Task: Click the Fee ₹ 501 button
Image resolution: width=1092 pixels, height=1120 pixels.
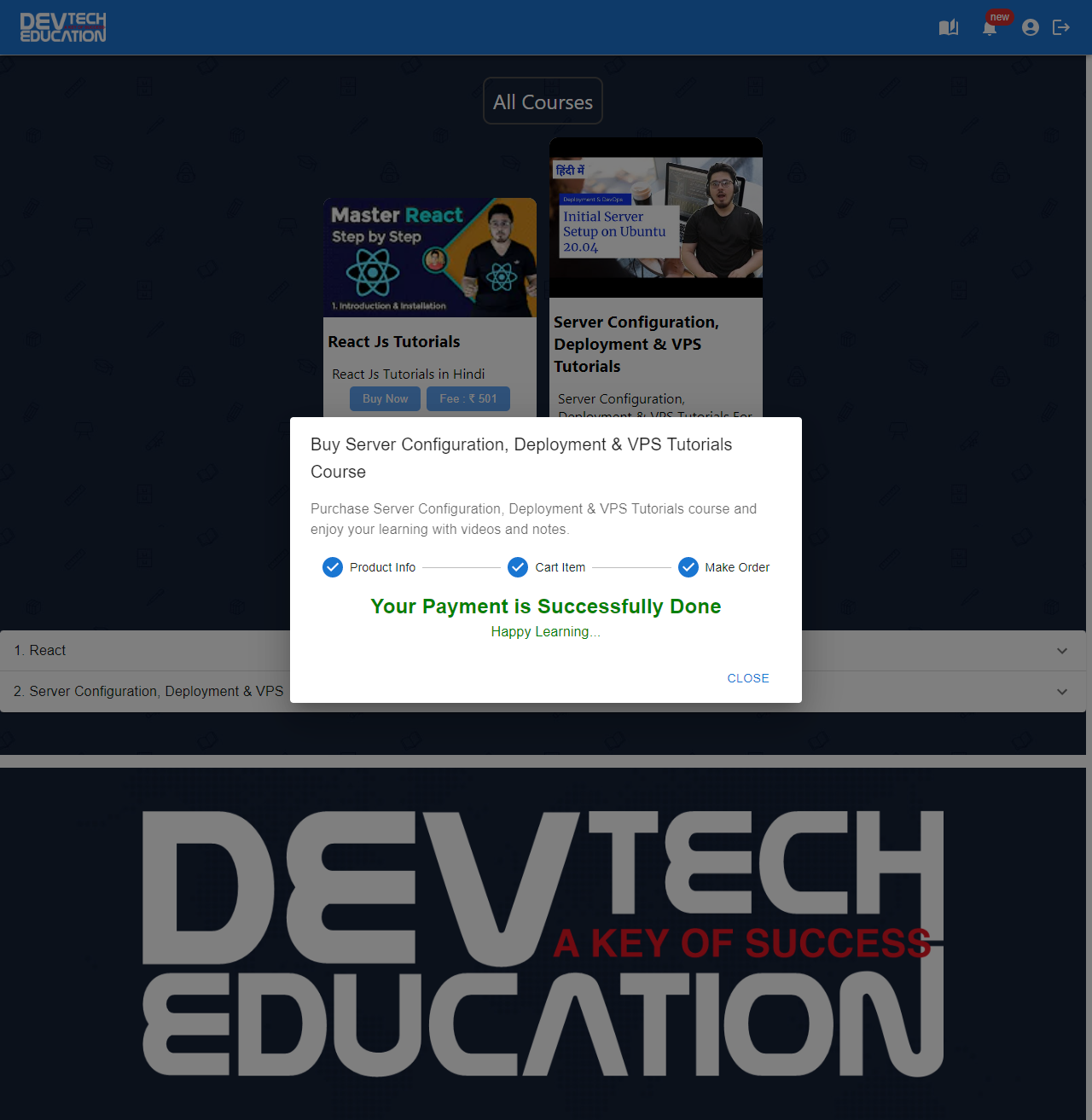Action: [x=468, y=398]
